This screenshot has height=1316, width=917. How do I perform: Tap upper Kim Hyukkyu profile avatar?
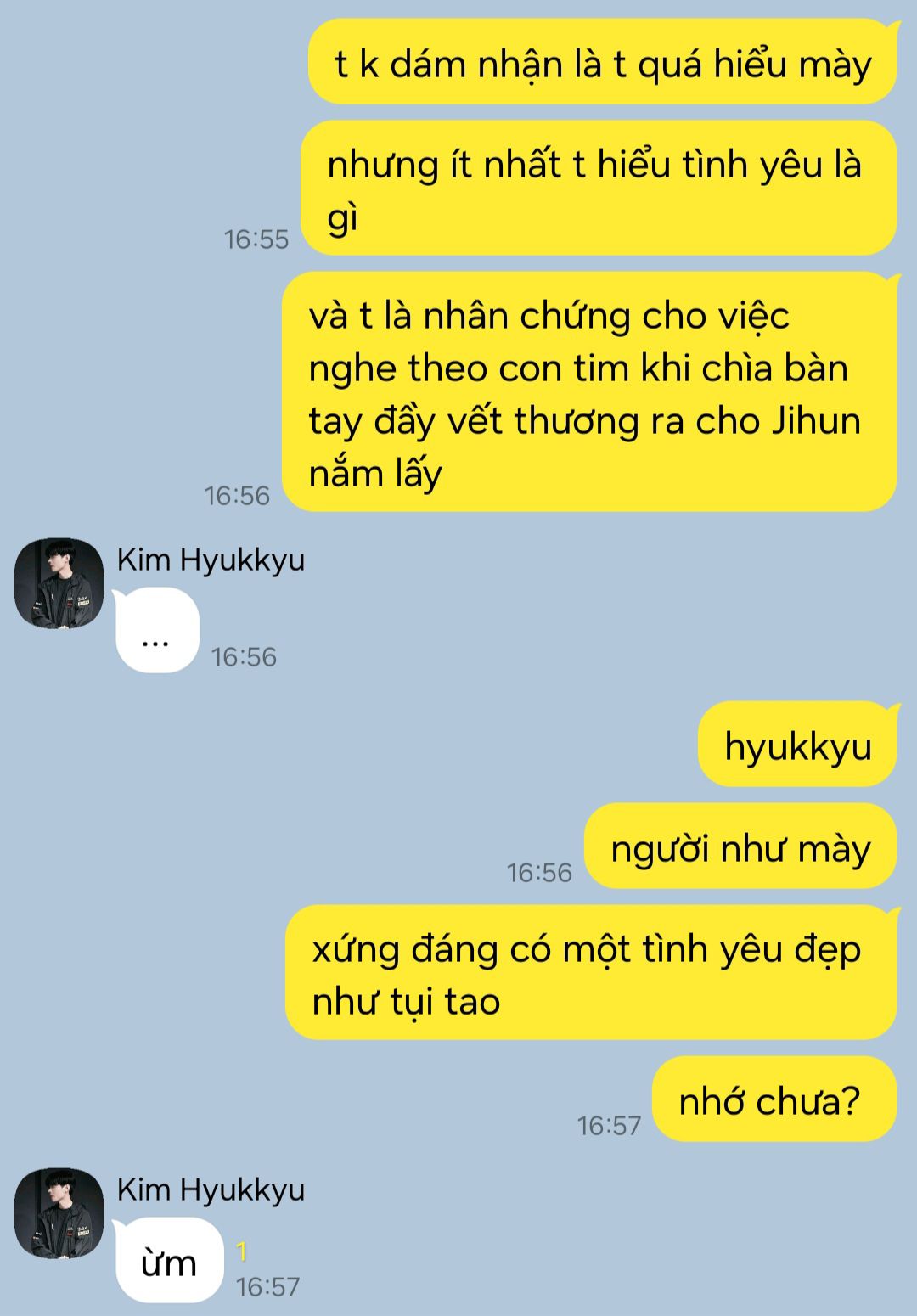[59, 583]
